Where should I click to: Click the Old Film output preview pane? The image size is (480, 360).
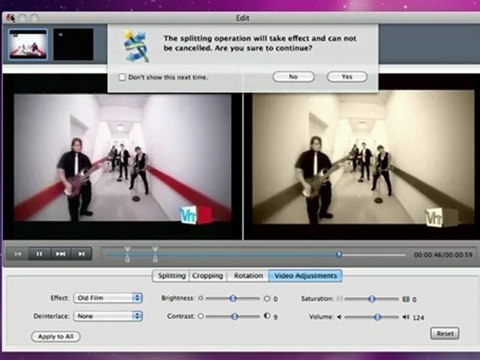pyautogui.click(x=363, y=157)
